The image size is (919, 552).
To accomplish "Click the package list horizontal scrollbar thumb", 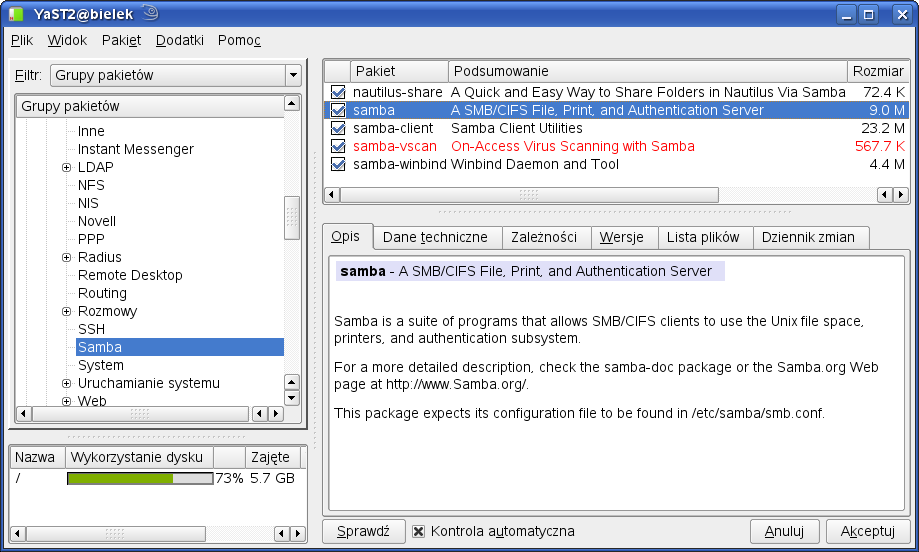I will click(529, 195).
